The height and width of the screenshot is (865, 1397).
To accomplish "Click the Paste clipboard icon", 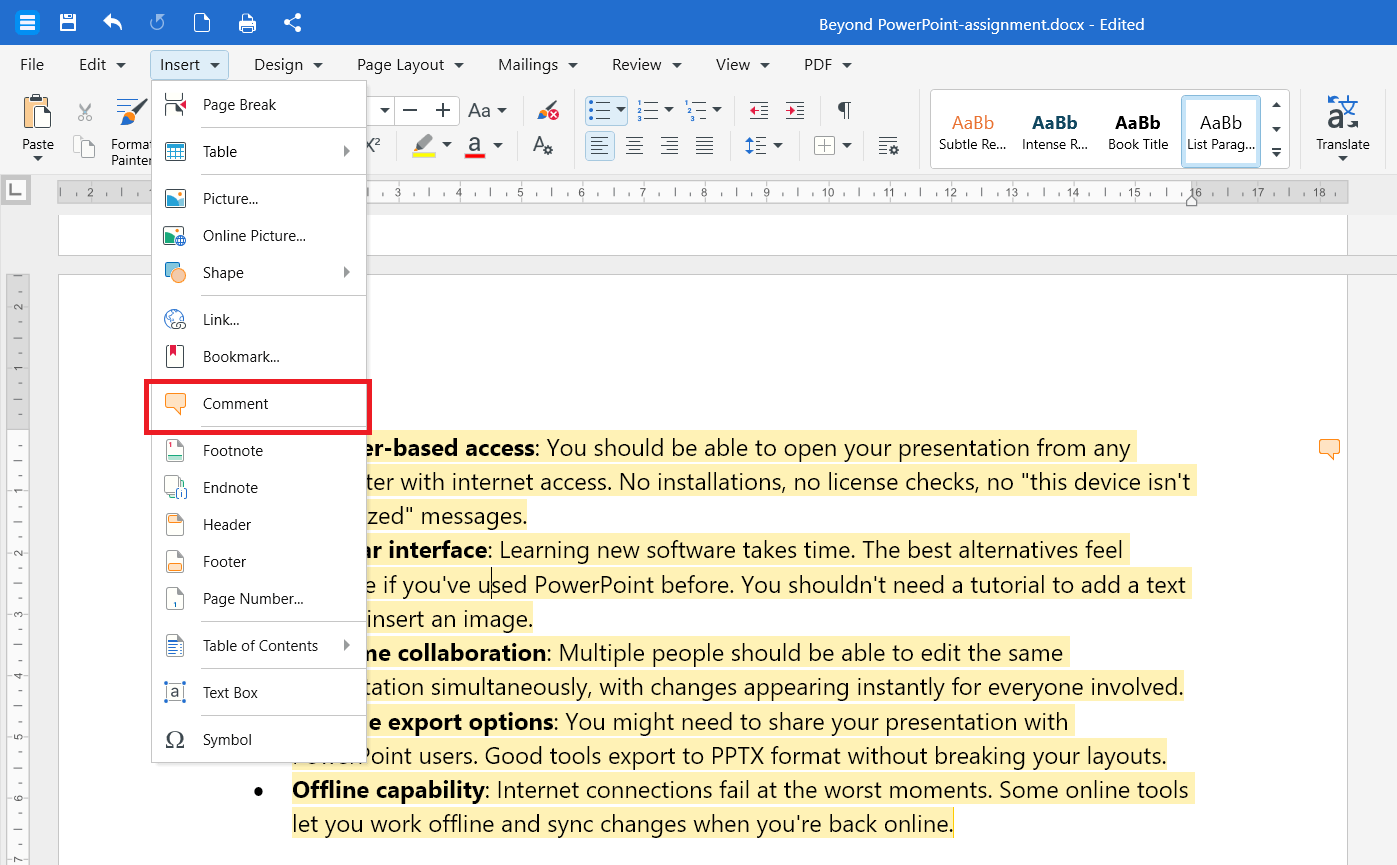I will [x=38, y=112].
